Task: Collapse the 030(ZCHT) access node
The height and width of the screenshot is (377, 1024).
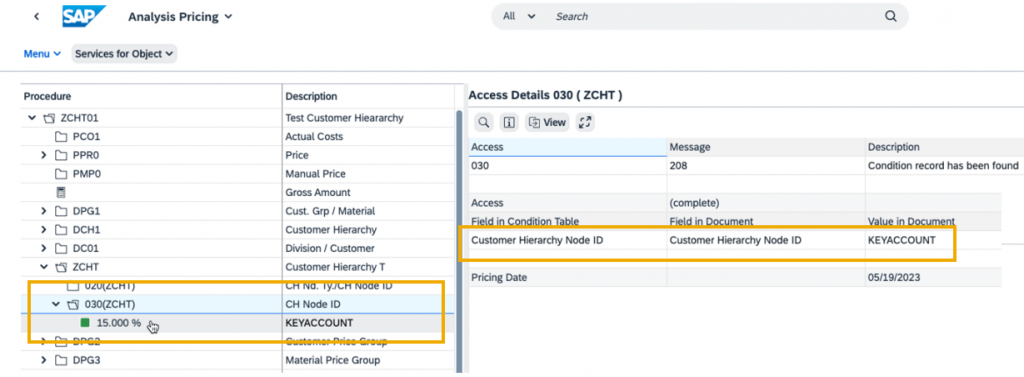Action: tap(56, 304)
